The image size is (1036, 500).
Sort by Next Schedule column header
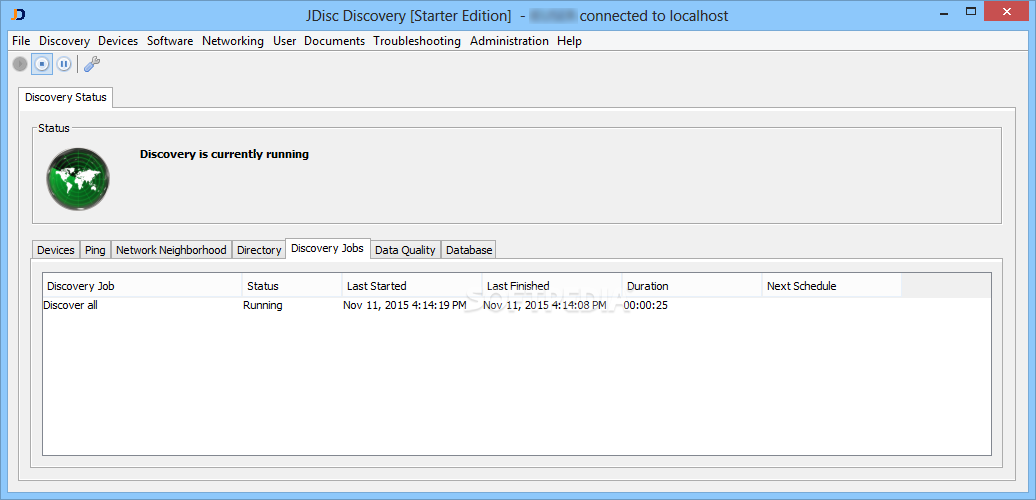831,286
